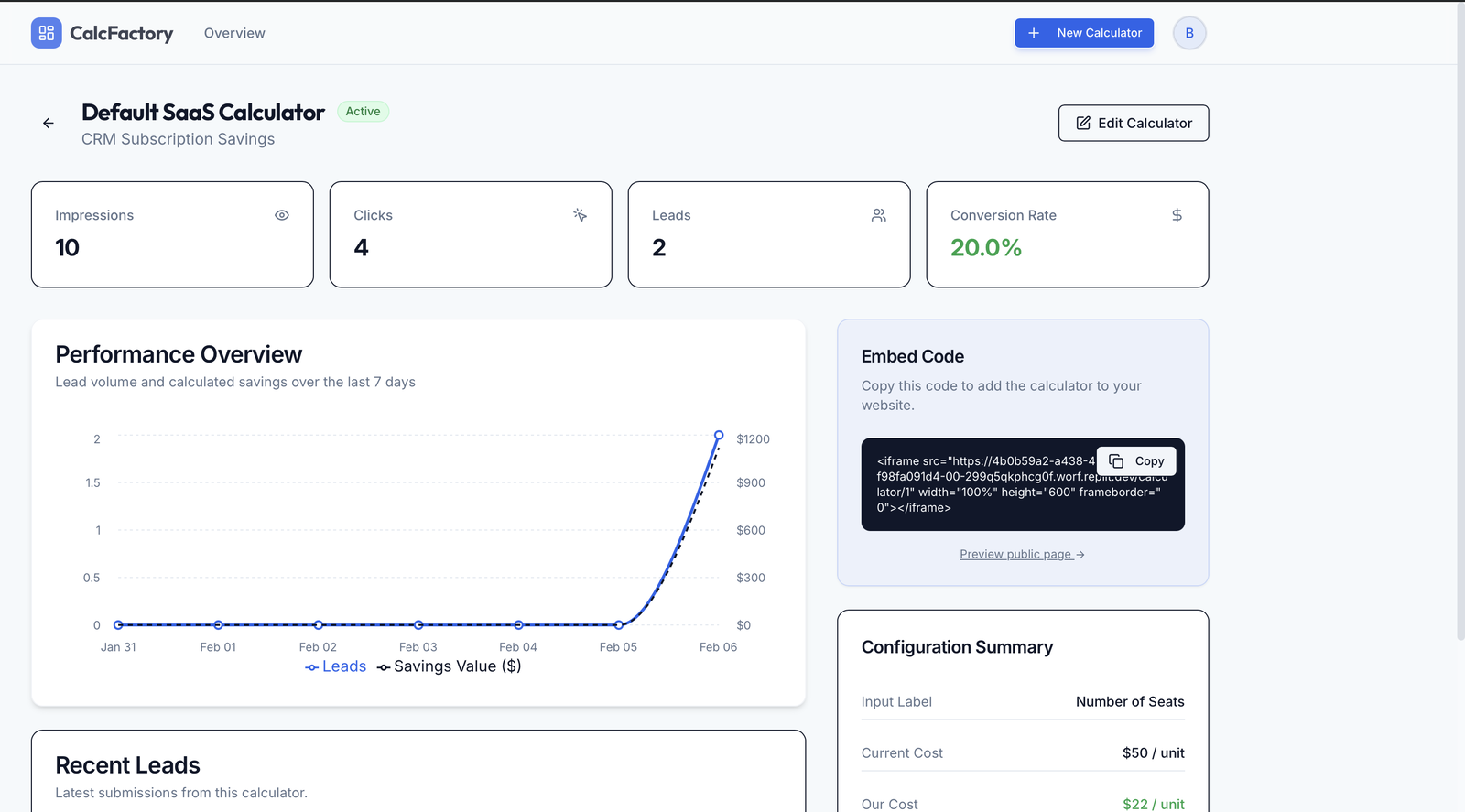This screenshot has height=812, width=1465.
Task: Toggle the Savings Value ($) legend entry
Action: pyautogui.click(x=450, y=666)
